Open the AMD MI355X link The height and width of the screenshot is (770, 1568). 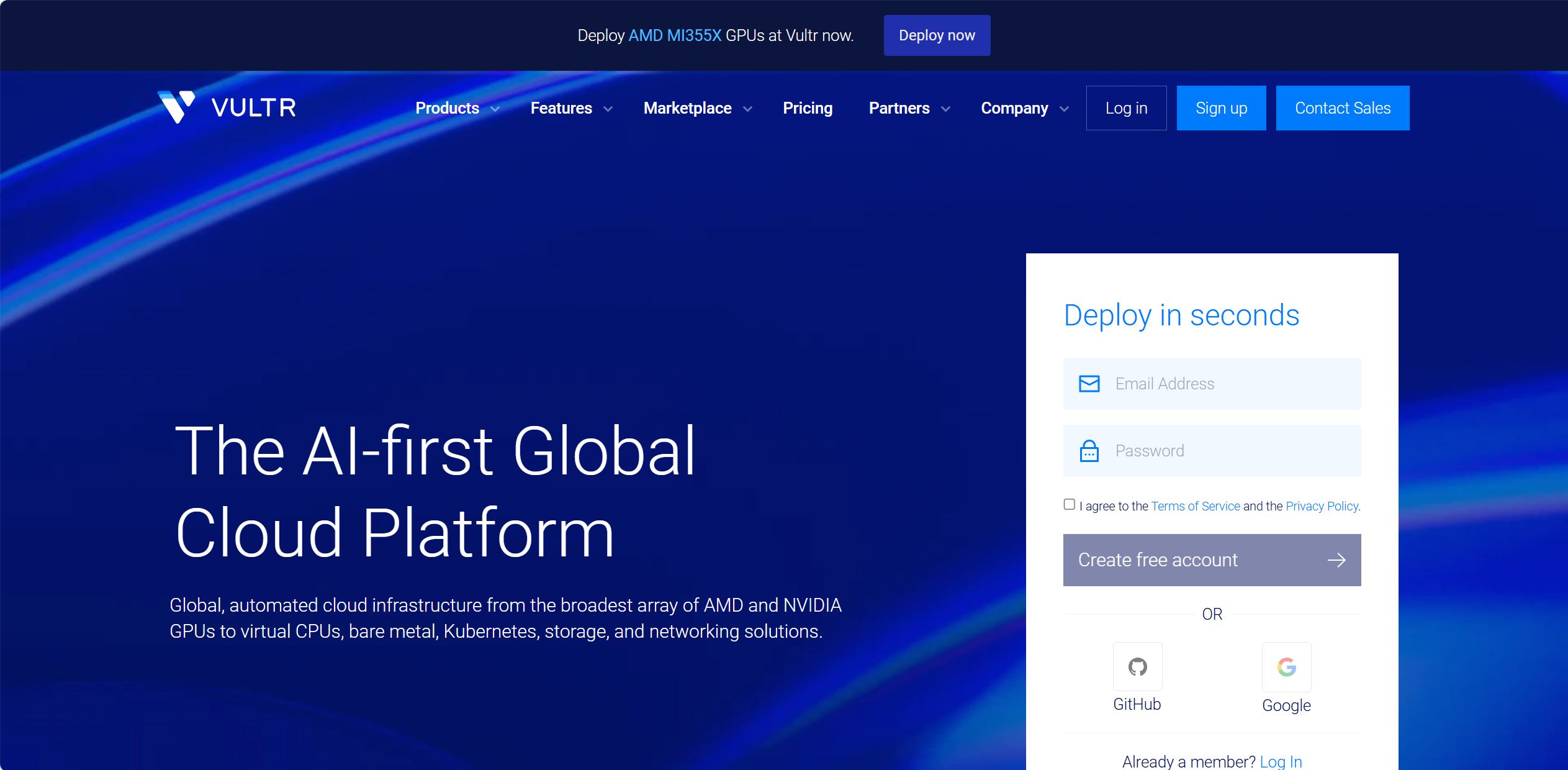tap(675, 35)
